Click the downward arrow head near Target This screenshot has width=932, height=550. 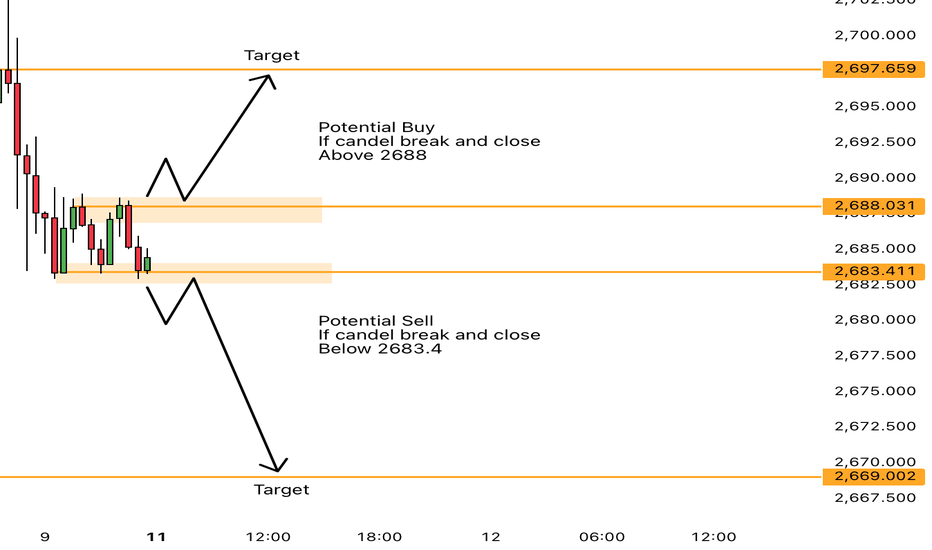pyautogui.click(x=275, y=465)
